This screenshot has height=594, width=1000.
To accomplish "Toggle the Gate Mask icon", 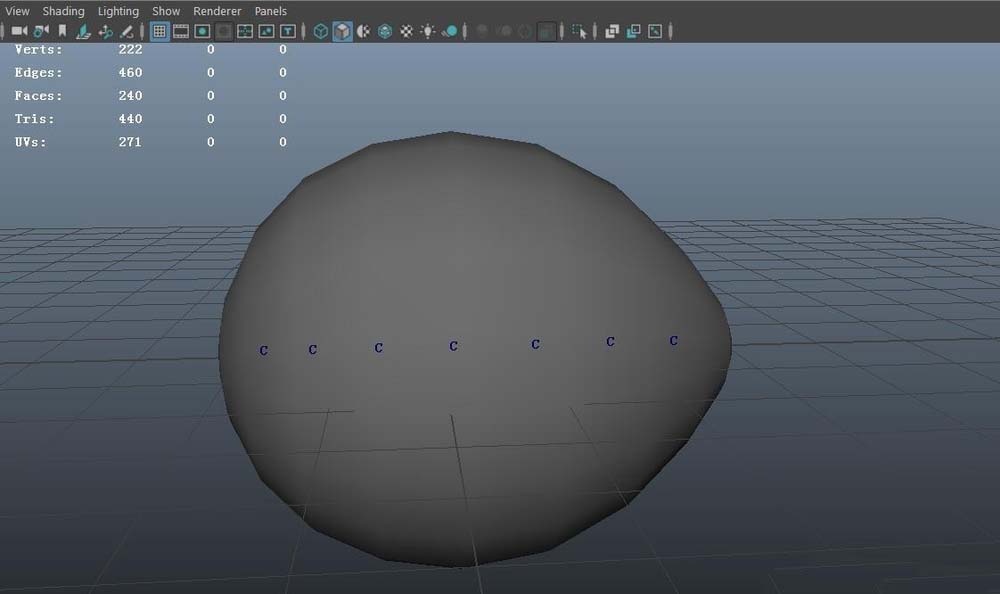I will 223,31.
